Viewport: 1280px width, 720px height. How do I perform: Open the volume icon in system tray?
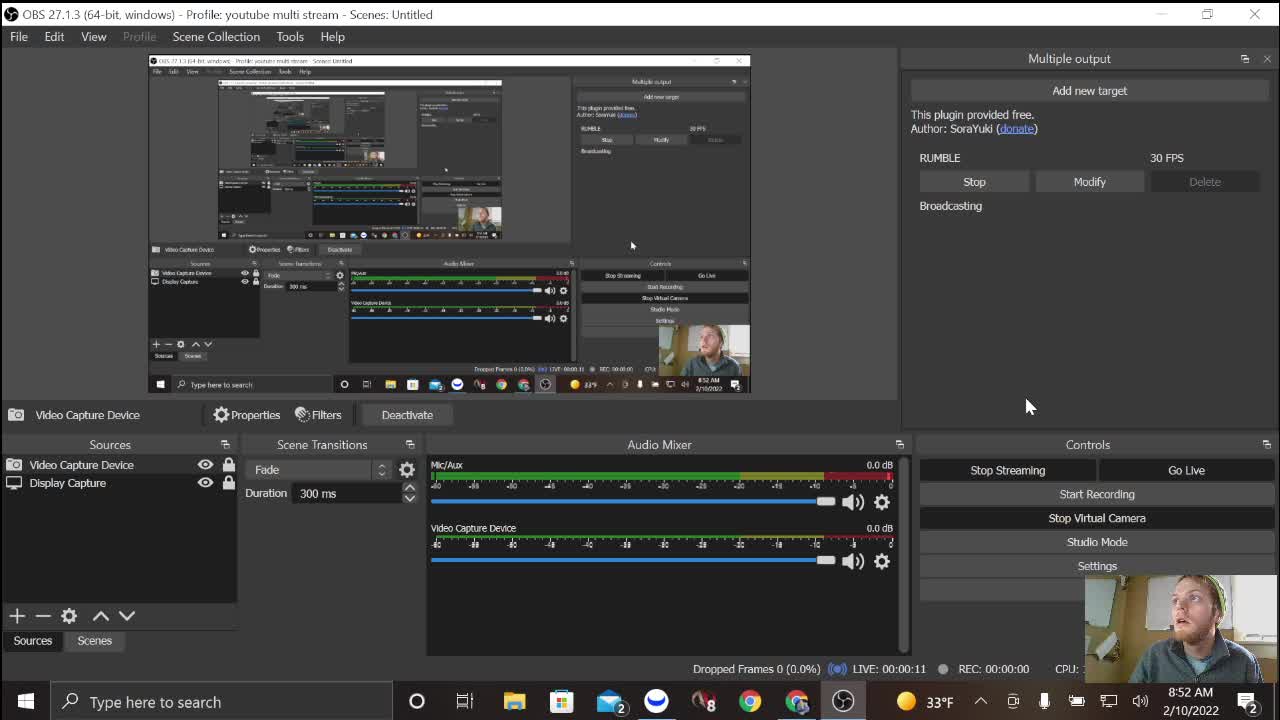(1140, 702)
